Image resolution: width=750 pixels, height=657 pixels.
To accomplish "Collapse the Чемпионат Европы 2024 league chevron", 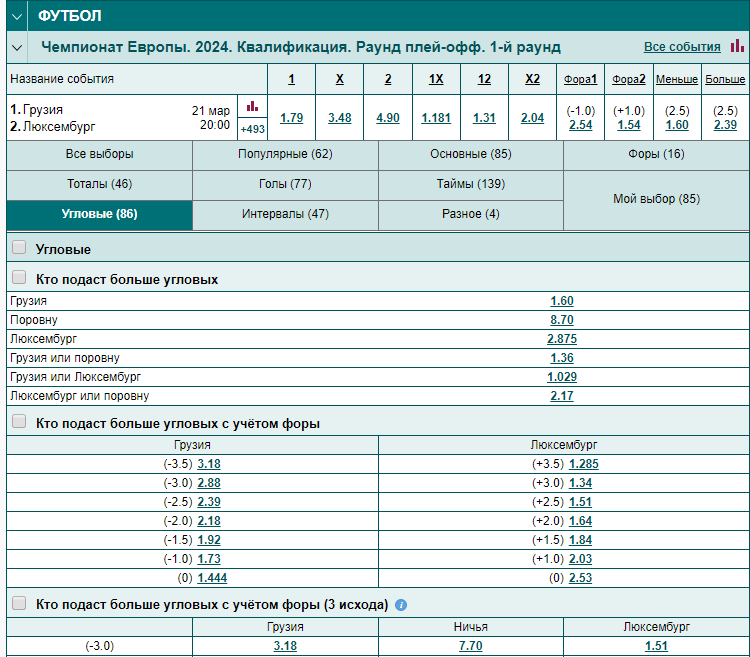I will coord(17,48).
